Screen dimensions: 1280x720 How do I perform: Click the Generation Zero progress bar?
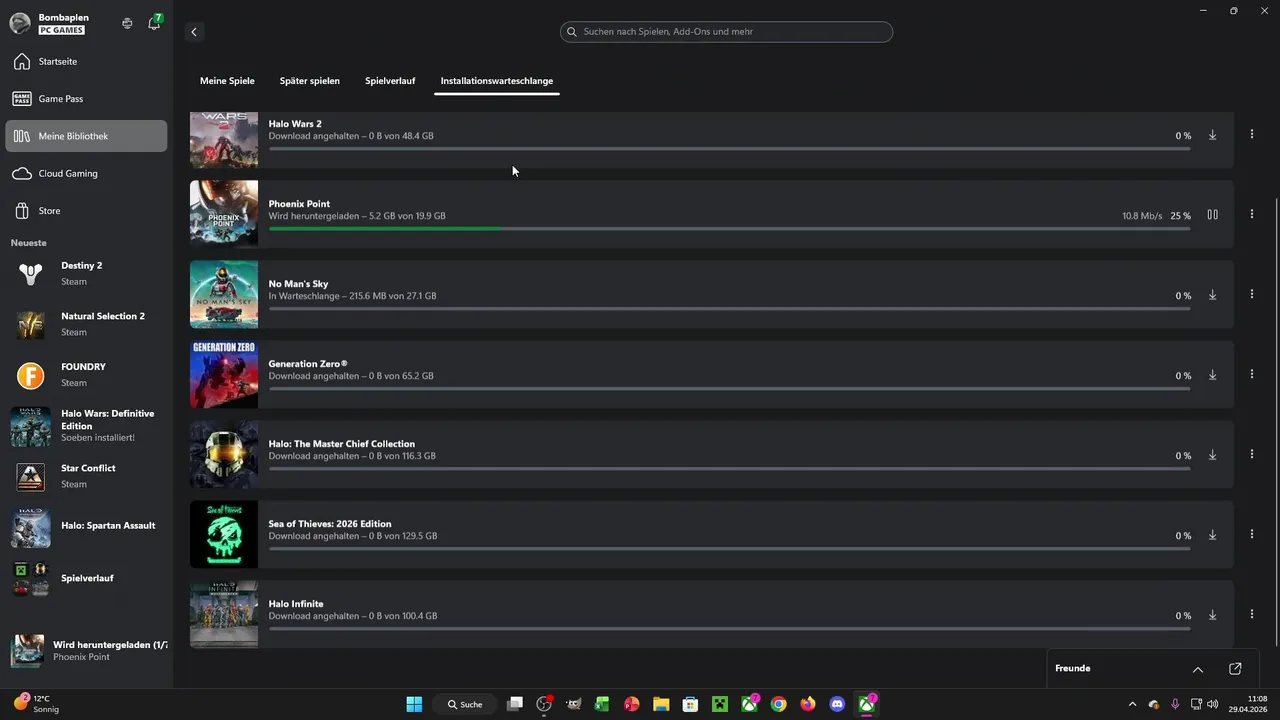pyautogui.click(x=729, y=389)
